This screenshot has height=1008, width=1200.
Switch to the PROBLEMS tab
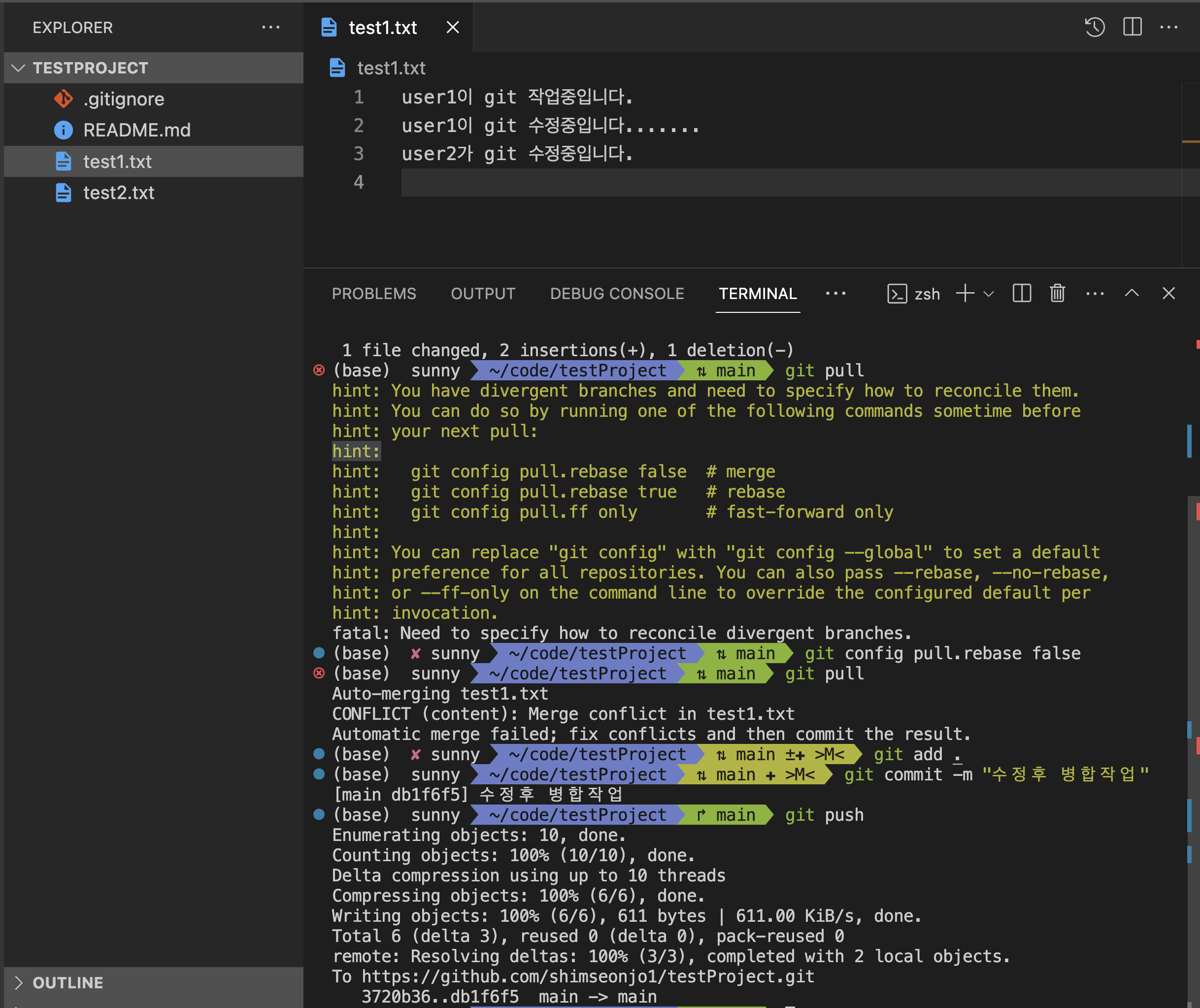[374, 294]
